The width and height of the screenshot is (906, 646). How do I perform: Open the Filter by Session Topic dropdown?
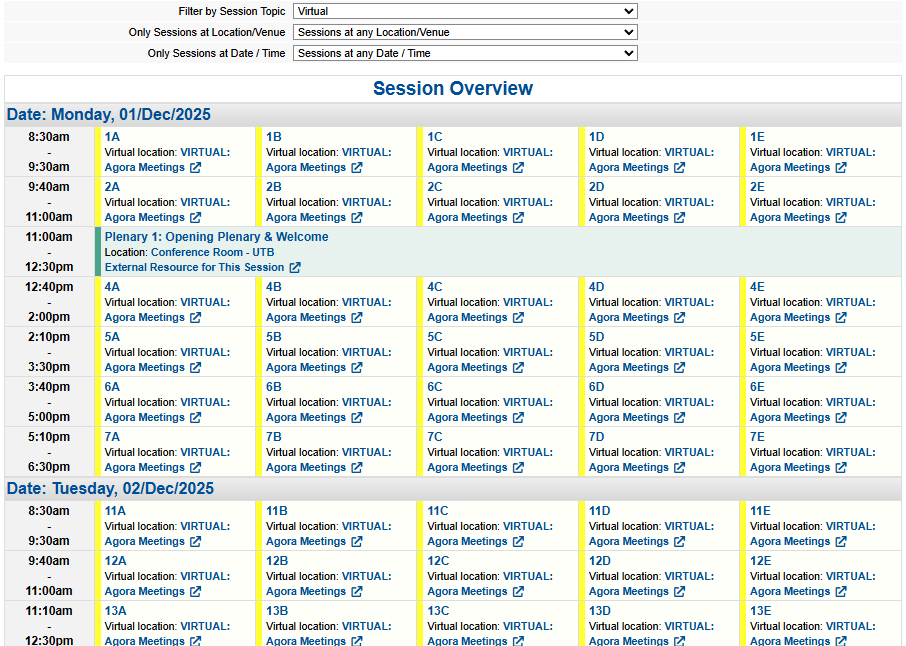tap(465, 11)
